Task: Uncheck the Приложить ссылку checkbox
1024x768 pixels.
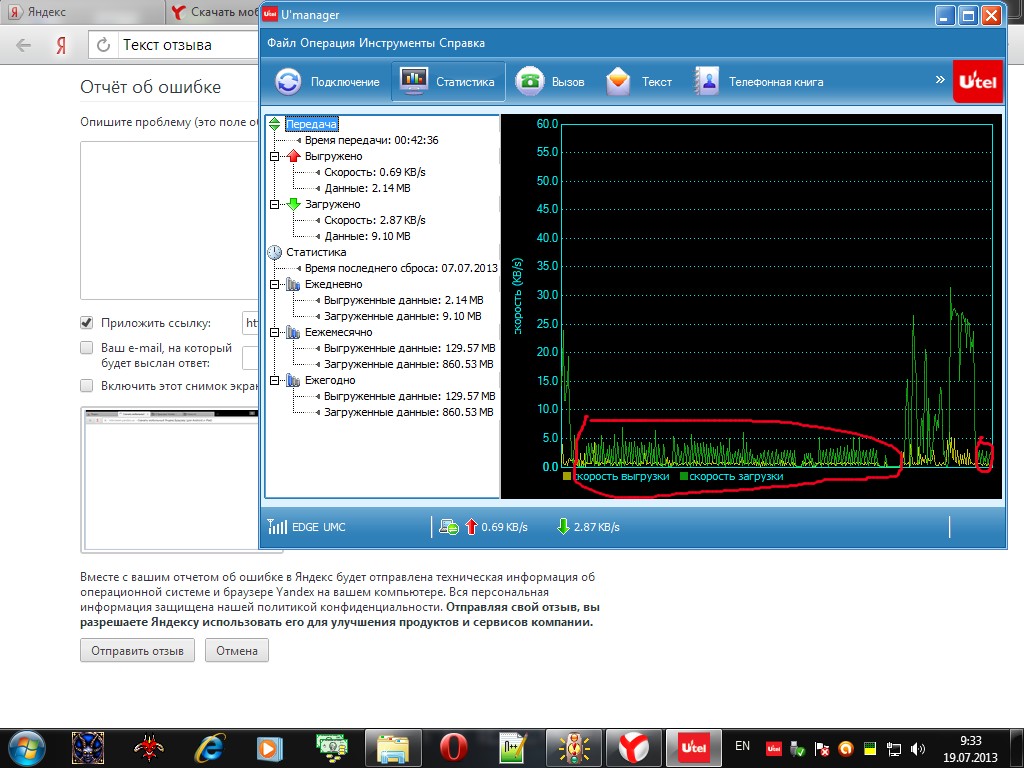Action: tap(87, 323)
